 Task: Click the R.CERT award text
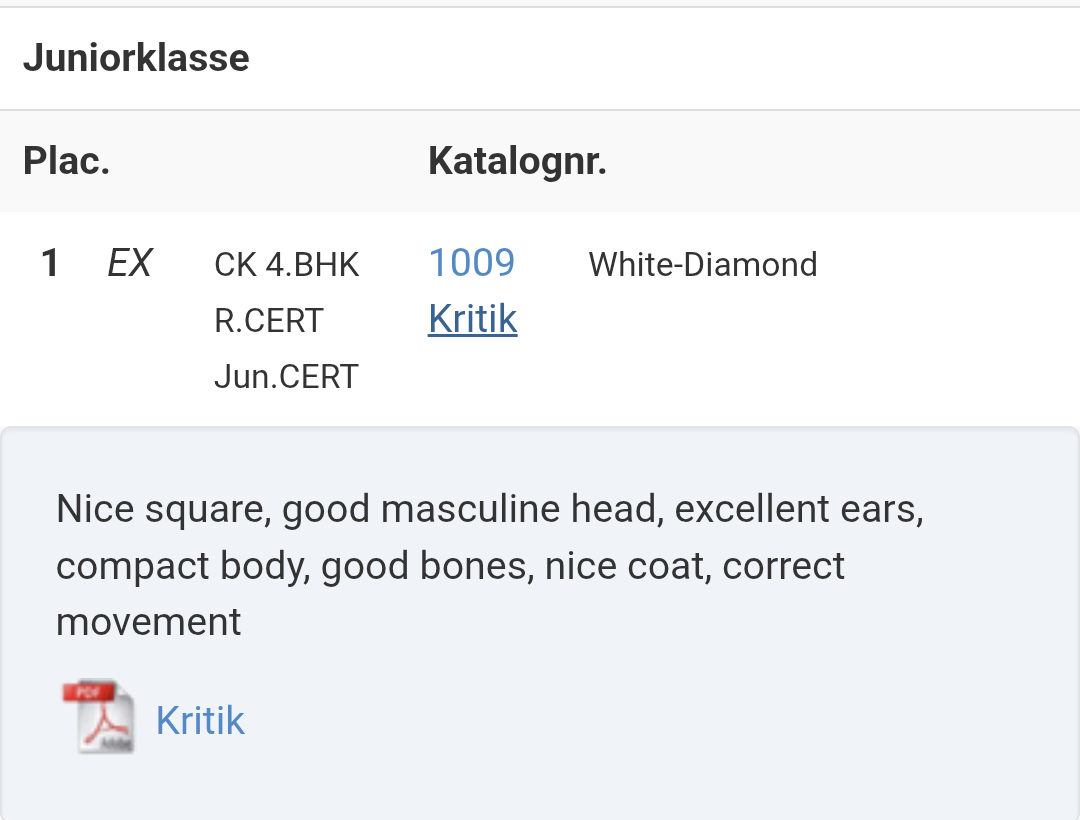point(269,321)
